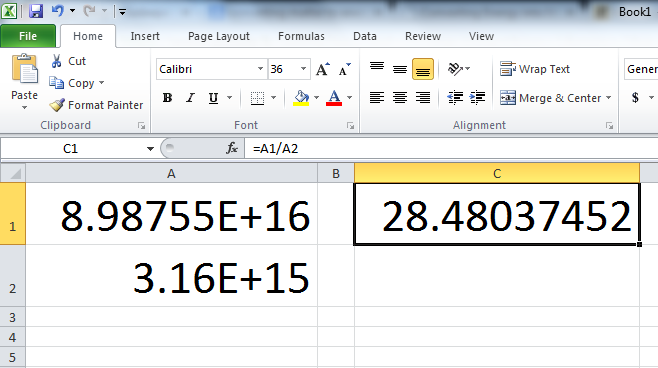Decrease indent

pos(455,98)
